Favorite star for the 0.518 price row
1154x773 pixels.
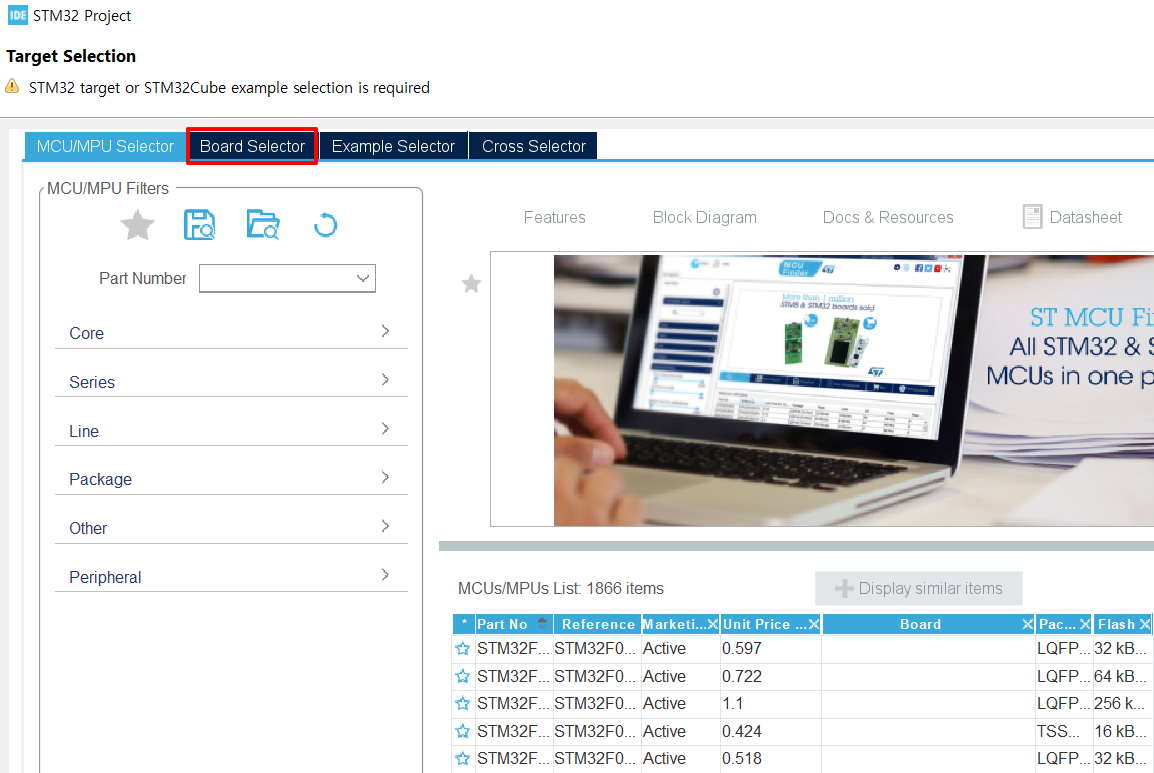[462, 758]
